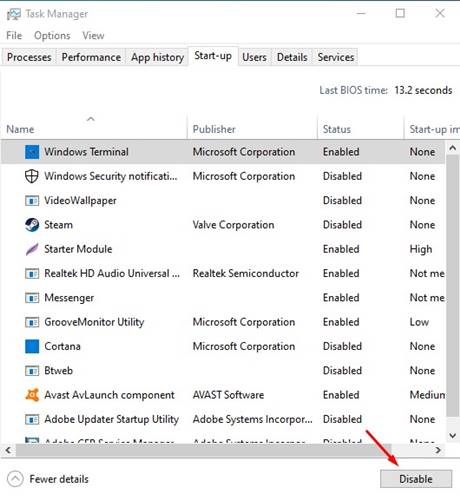The image size is (460, 500).
Task: Collapse view with Fewer details arrow
Action: [x=15, y=479]
